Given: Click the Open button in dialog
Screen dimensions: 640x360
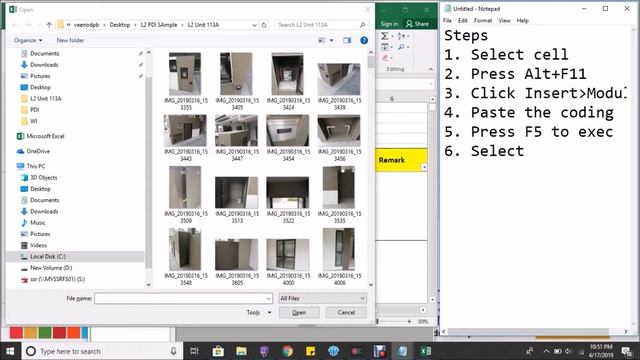Looking at the screenshot, I should [299, 312].
